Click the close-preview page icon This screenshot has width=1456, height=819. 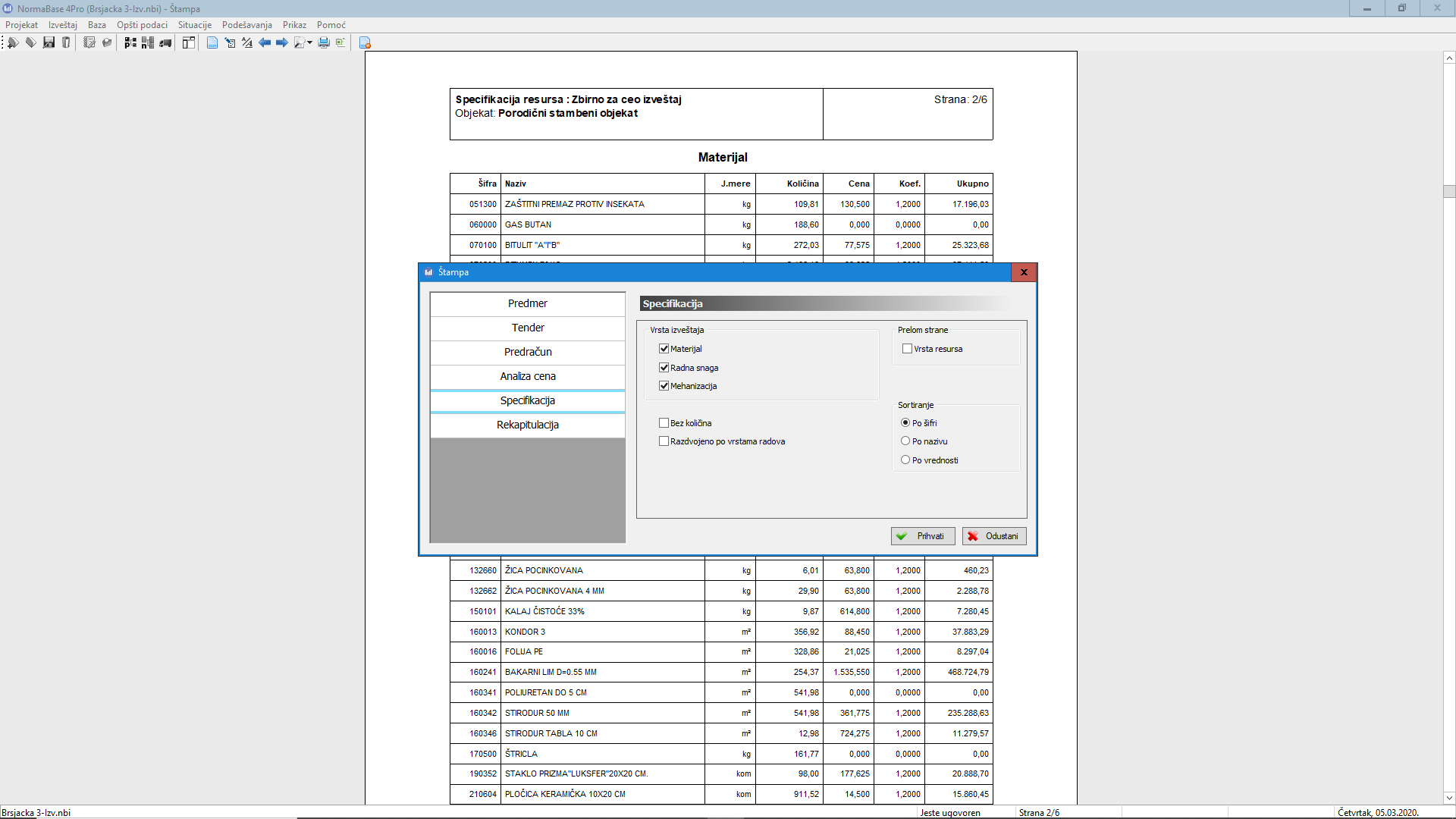pos(365,42)
